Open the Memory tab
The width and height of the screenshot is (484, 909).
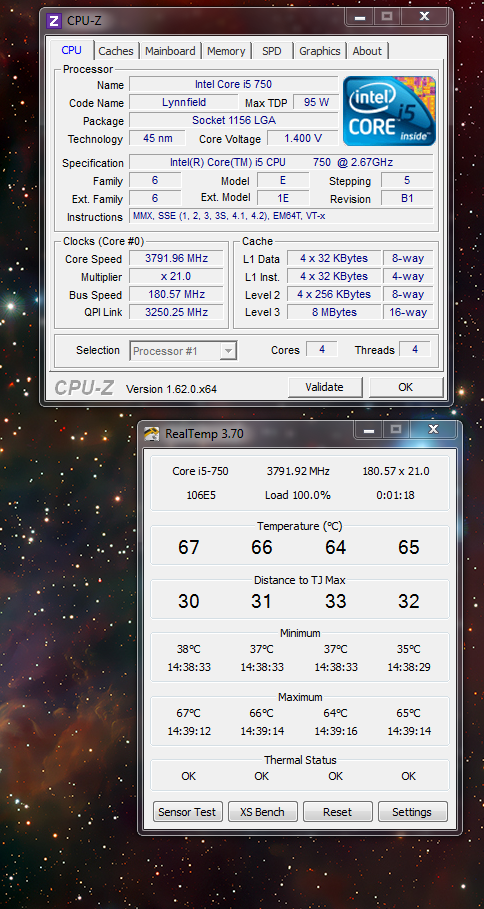[x=226, y=51]
